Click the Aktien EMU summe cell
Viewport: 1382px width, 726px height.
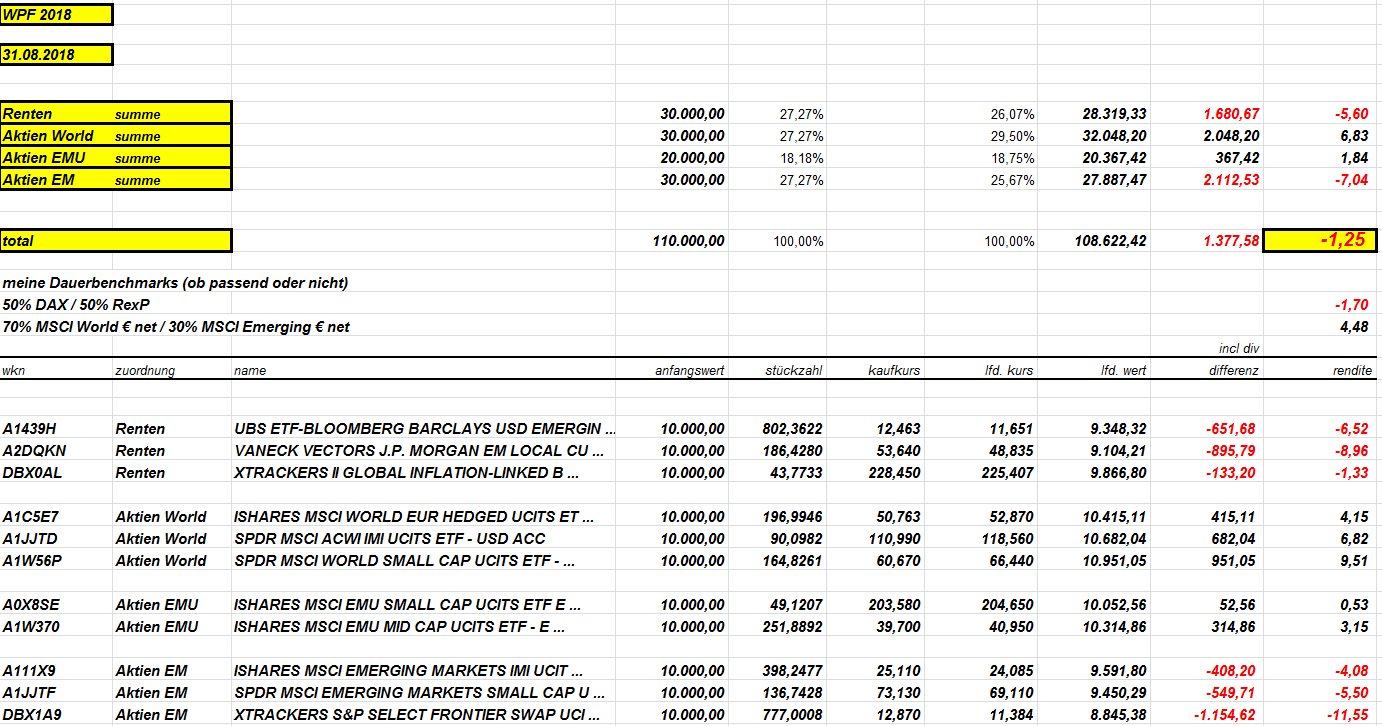coord(116,157)
